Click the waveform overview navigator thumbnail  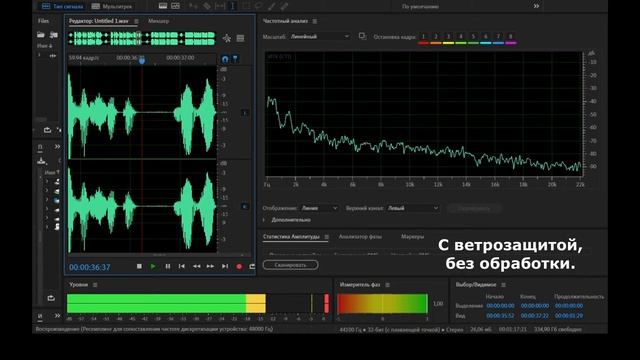pos(142,38)
